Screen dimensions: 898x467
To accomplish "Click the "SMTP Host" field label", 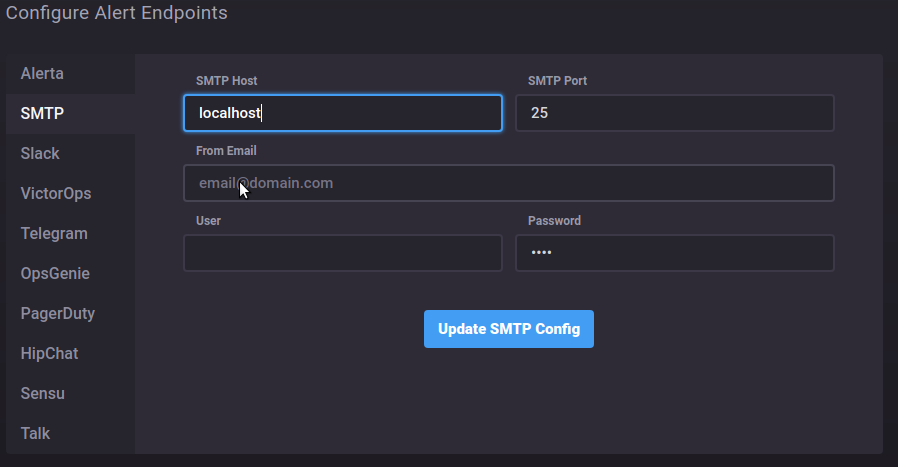I will pyautogui.click(x=227, y=81).
